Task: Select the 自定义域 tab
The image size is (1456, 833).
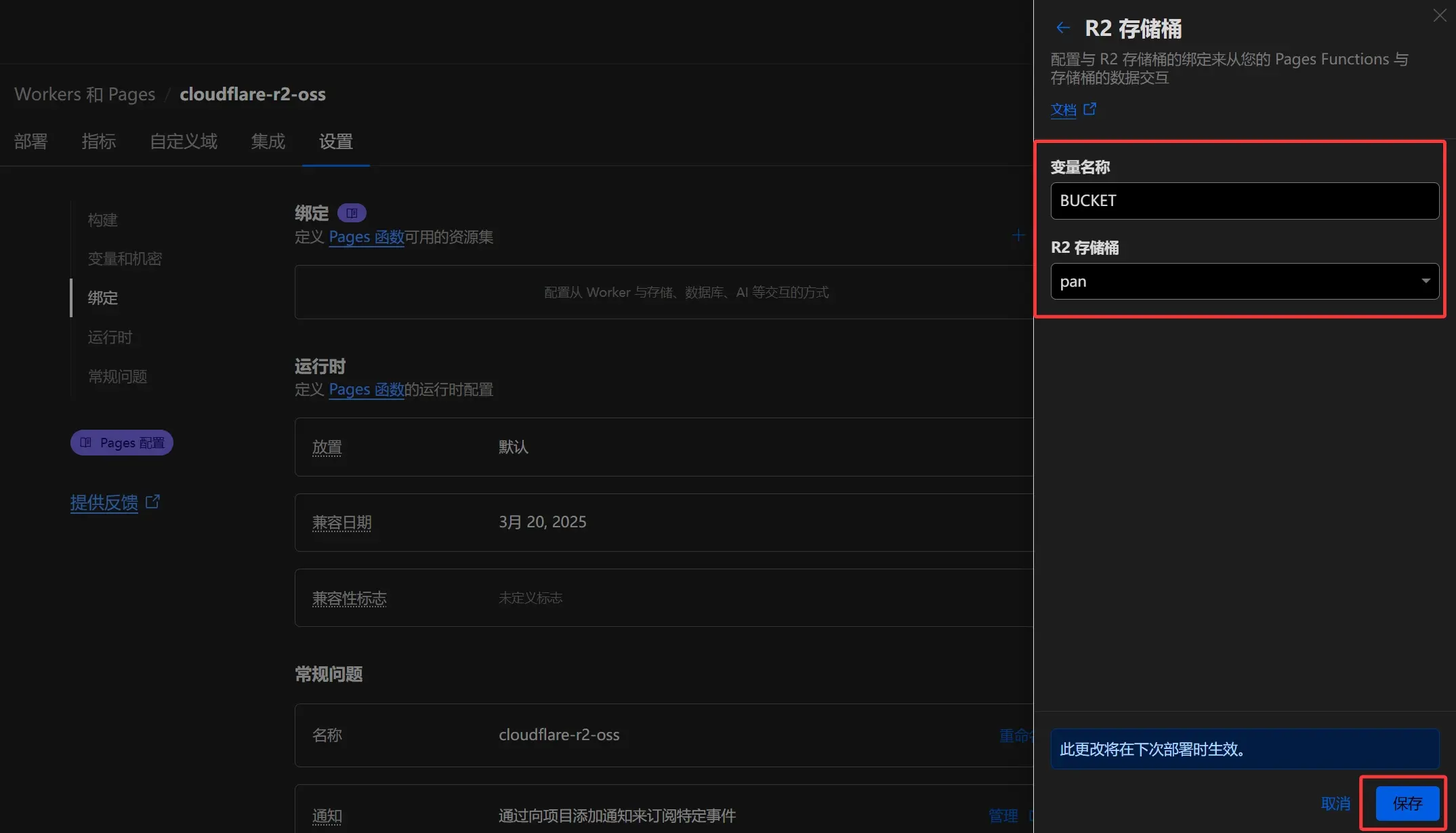Action: pyautogui.click(x=184, y=141)
